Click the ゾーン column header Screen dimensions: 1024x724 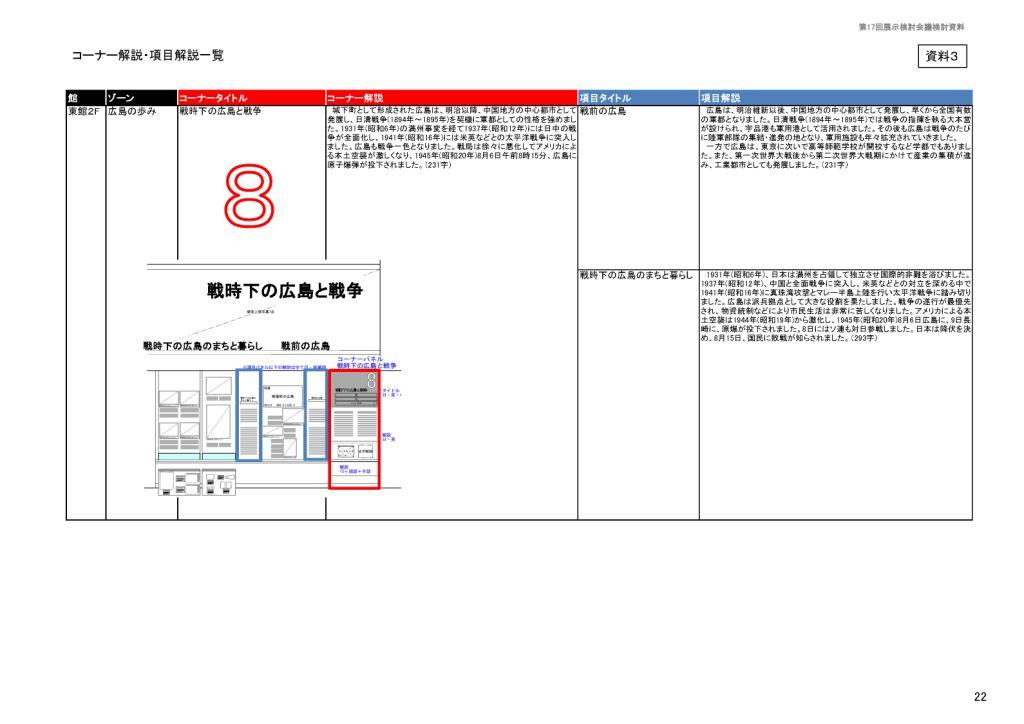(122, 98)
